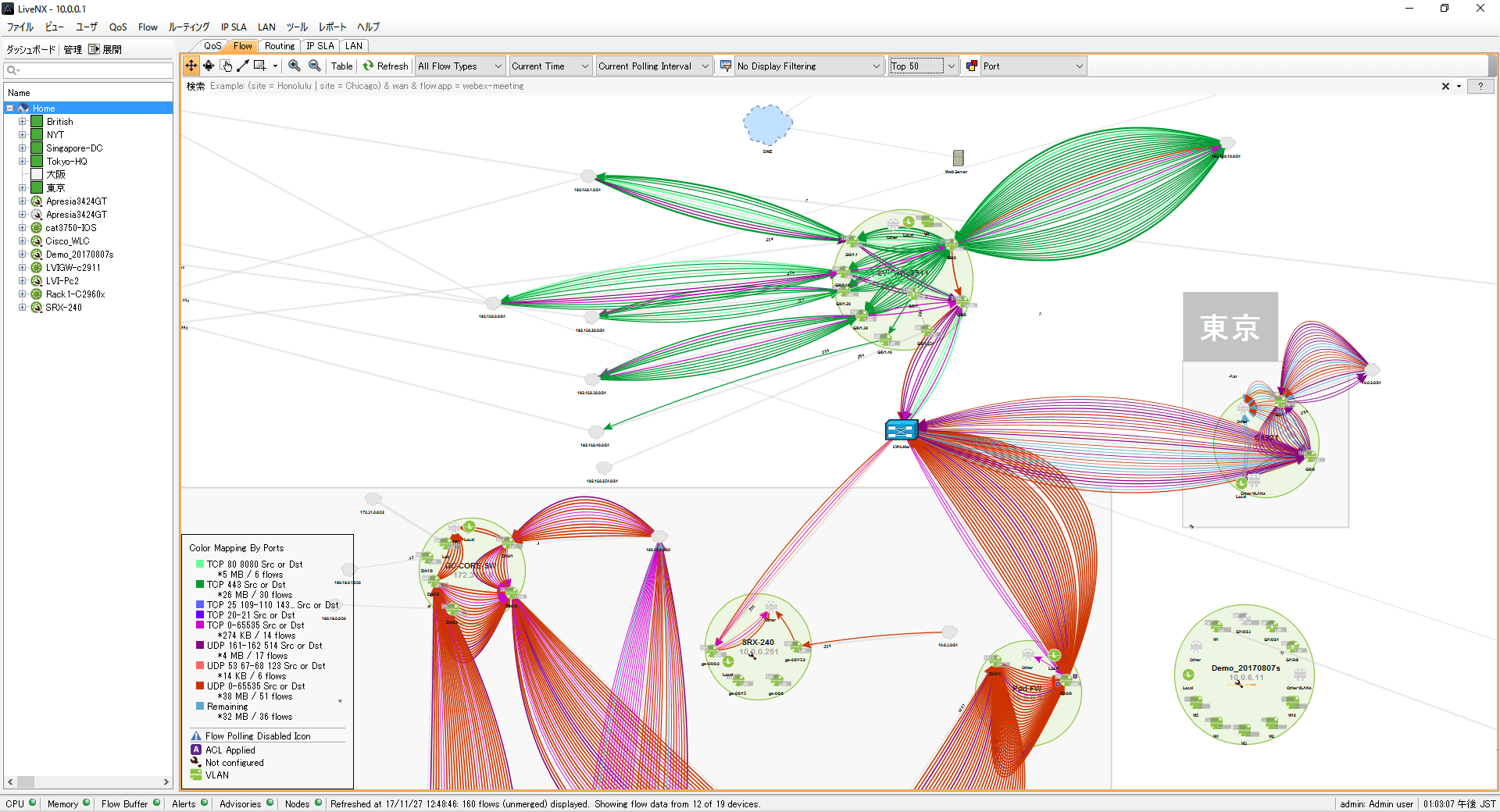Click the Web Server icon on map
Image resolution: width=1500 pixels, height=812 pixels.
tap(958, 158)
